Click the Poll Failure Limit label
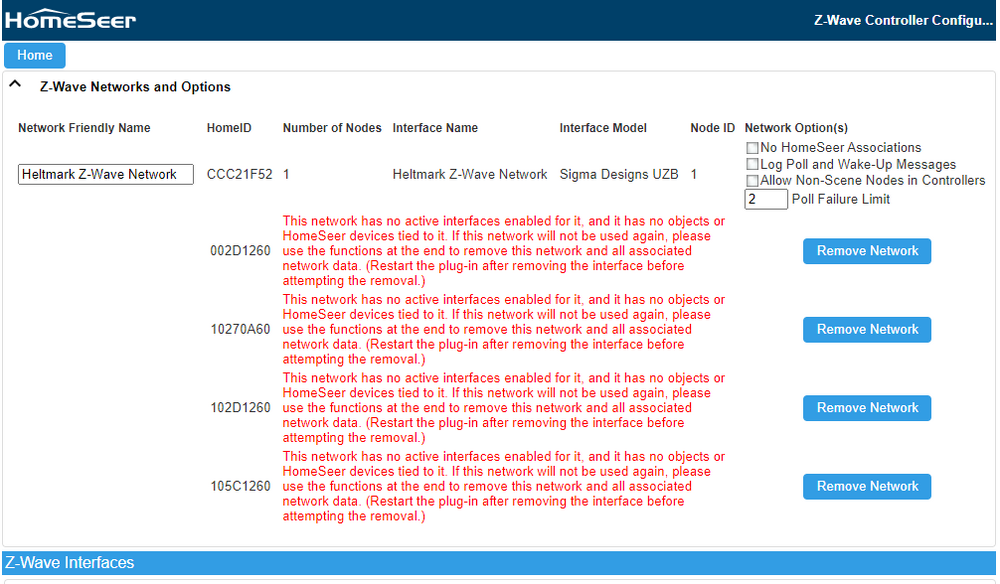 (x=841, y=200)
